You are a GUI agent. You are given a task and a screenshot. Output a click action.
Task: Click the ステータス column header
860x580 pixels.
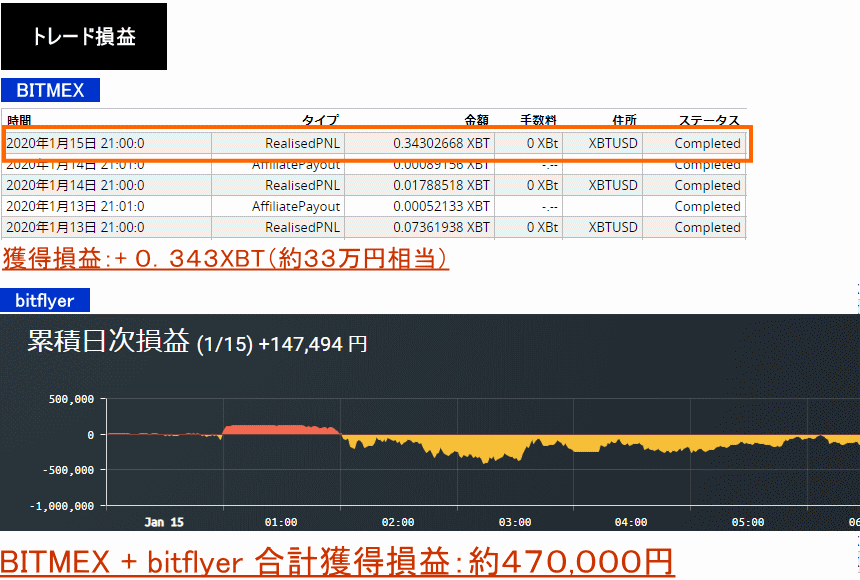[709, 121]
